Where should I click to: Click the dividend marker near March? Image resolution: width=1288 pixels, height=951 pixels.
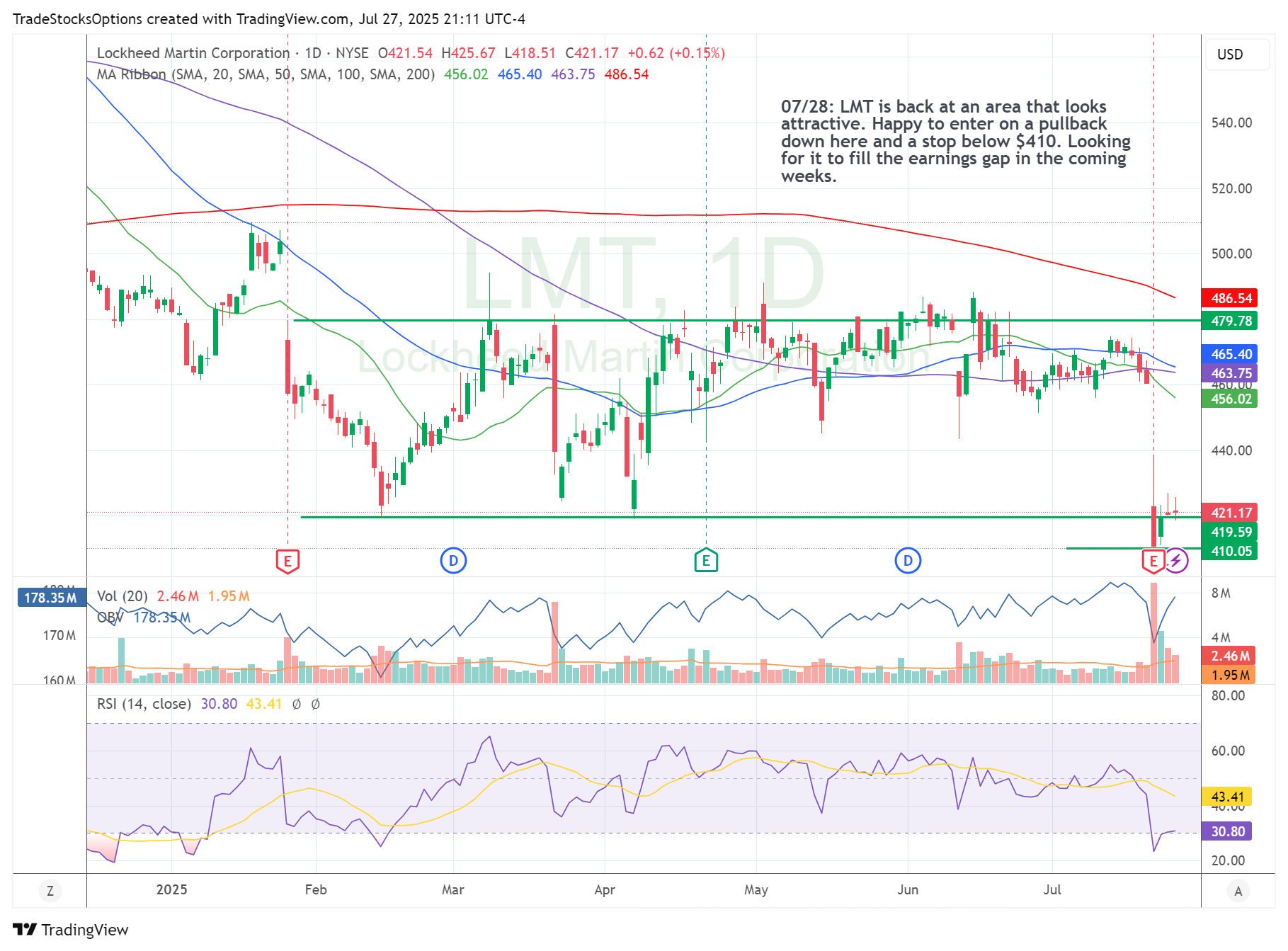coord(453,561)
